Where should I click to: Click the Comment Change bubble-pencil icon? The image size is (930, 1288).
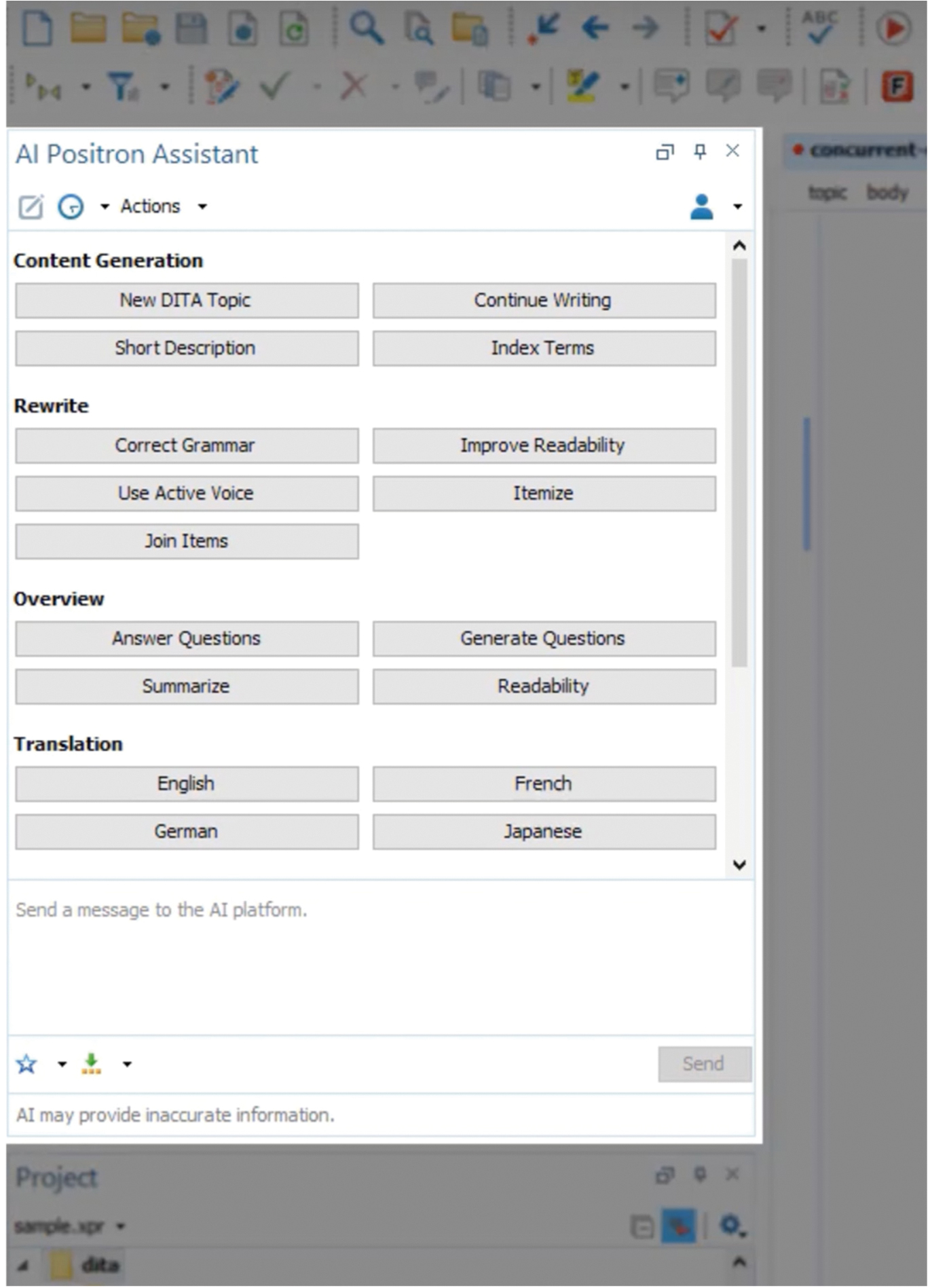coord(431,87)
